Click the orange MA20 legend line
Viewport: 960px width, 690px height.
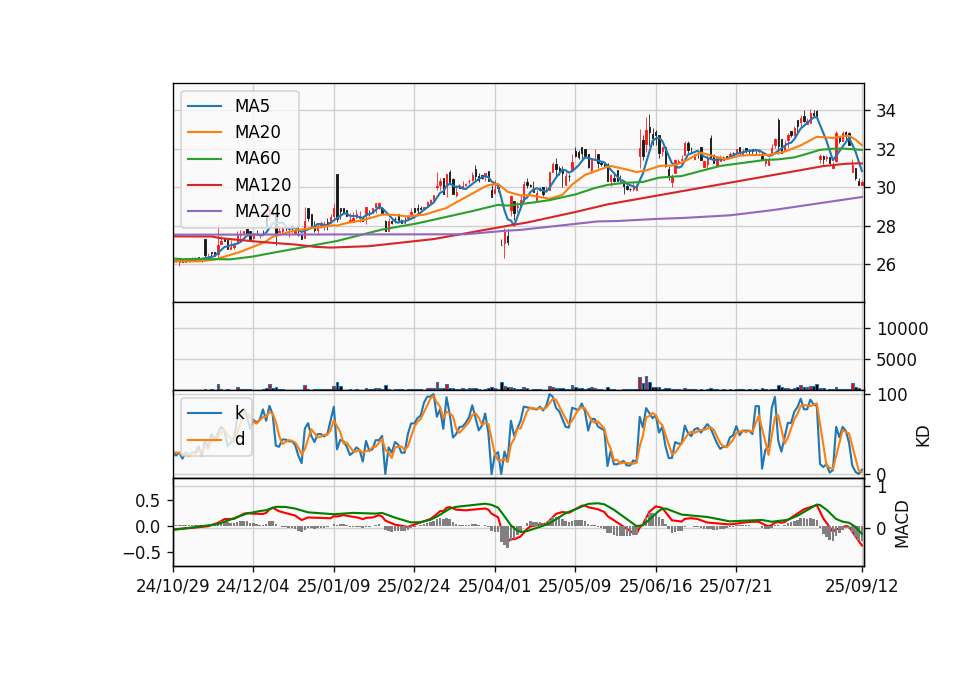(x=204, y=132)
